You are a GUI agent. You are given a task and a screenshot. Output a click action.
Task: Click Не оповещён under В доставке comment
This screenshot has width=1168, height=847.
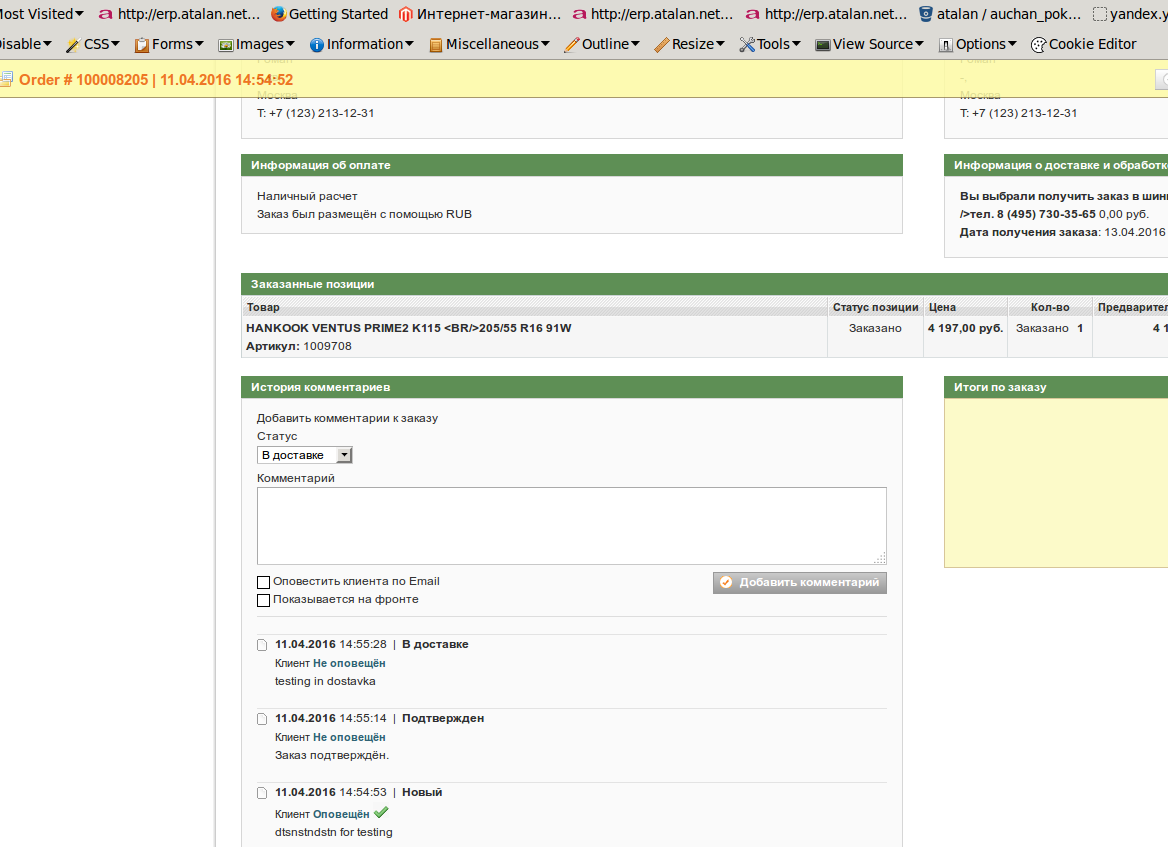(349, 663)
